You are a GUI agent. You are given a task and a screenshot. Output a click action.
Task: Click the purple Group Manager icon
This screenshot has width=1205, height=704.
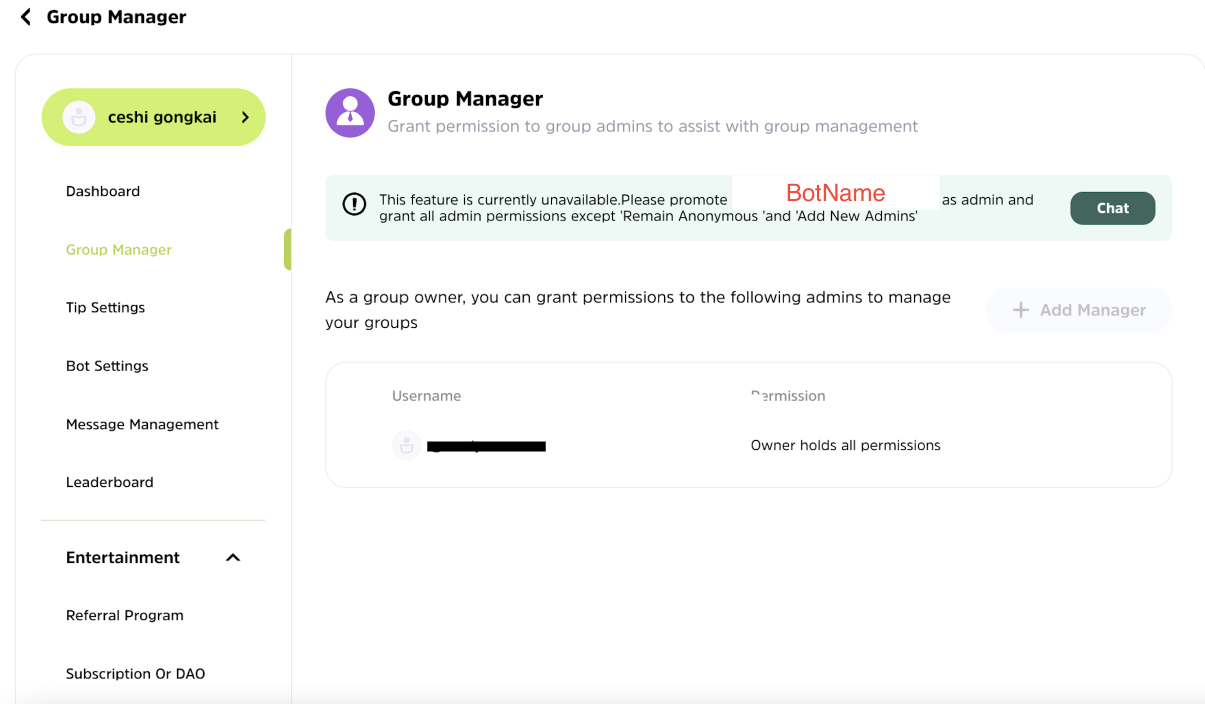click(350, 113)
